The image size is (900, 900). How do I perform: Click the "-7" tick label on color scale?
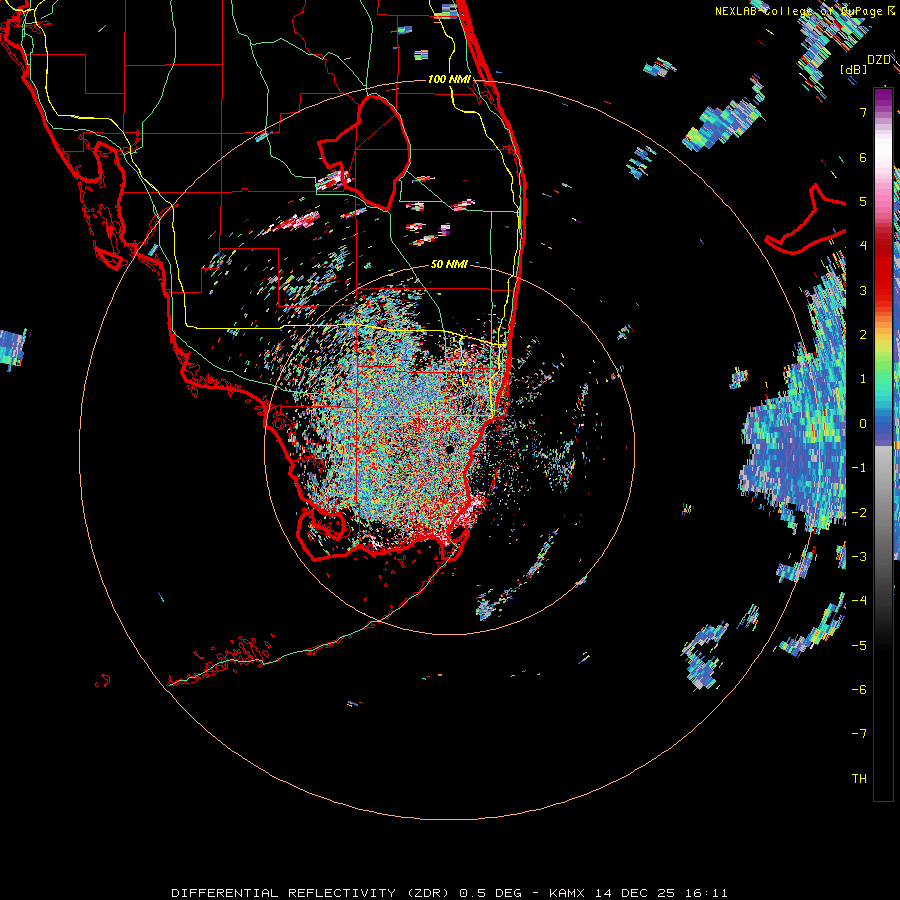[859, 734]
